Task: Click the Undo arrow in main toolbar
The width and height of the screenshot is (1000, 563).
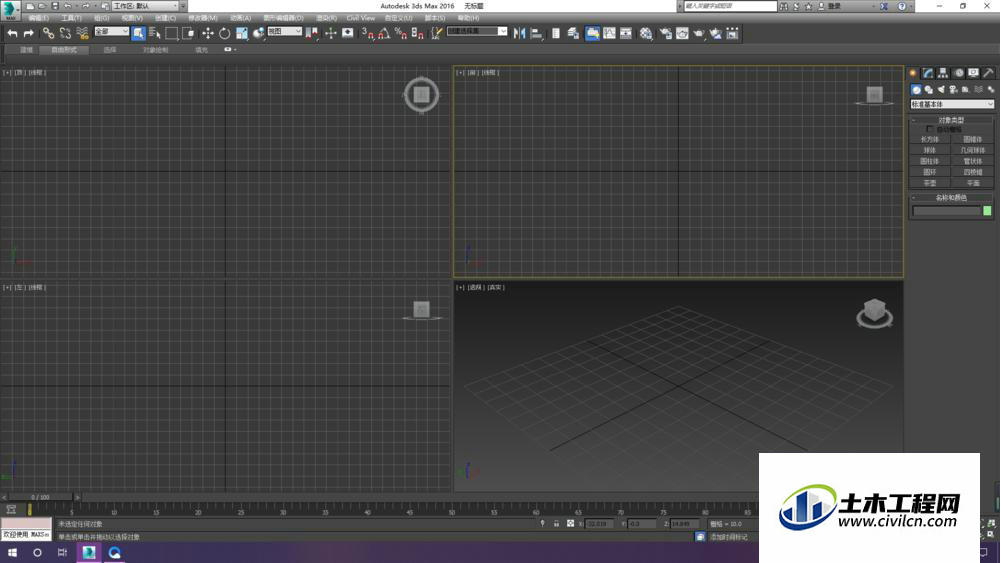Action: pyautogui.click(x=12, y=33)
